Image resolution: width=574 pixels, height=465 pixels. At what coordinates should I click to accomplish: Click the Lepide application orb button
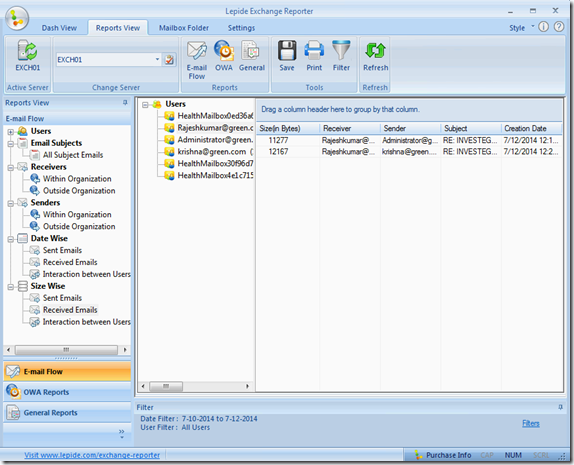[16, 18]
